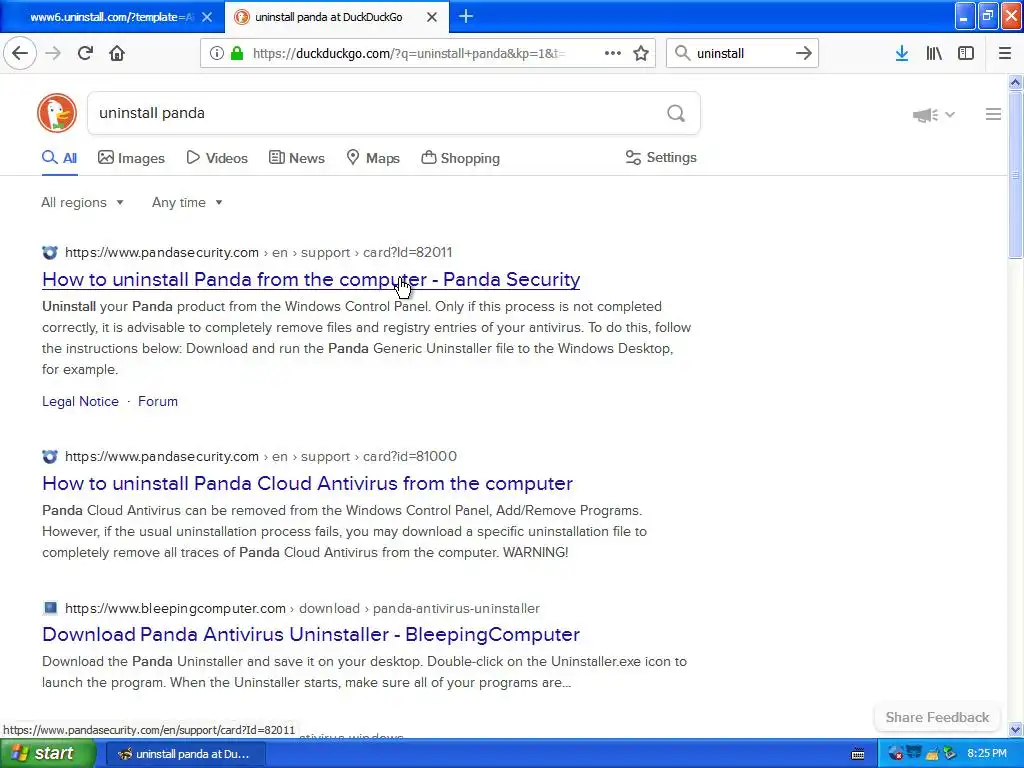Open Maps results
The height and width of the screenshot is (768, 1024).
[x=373, y=158]
